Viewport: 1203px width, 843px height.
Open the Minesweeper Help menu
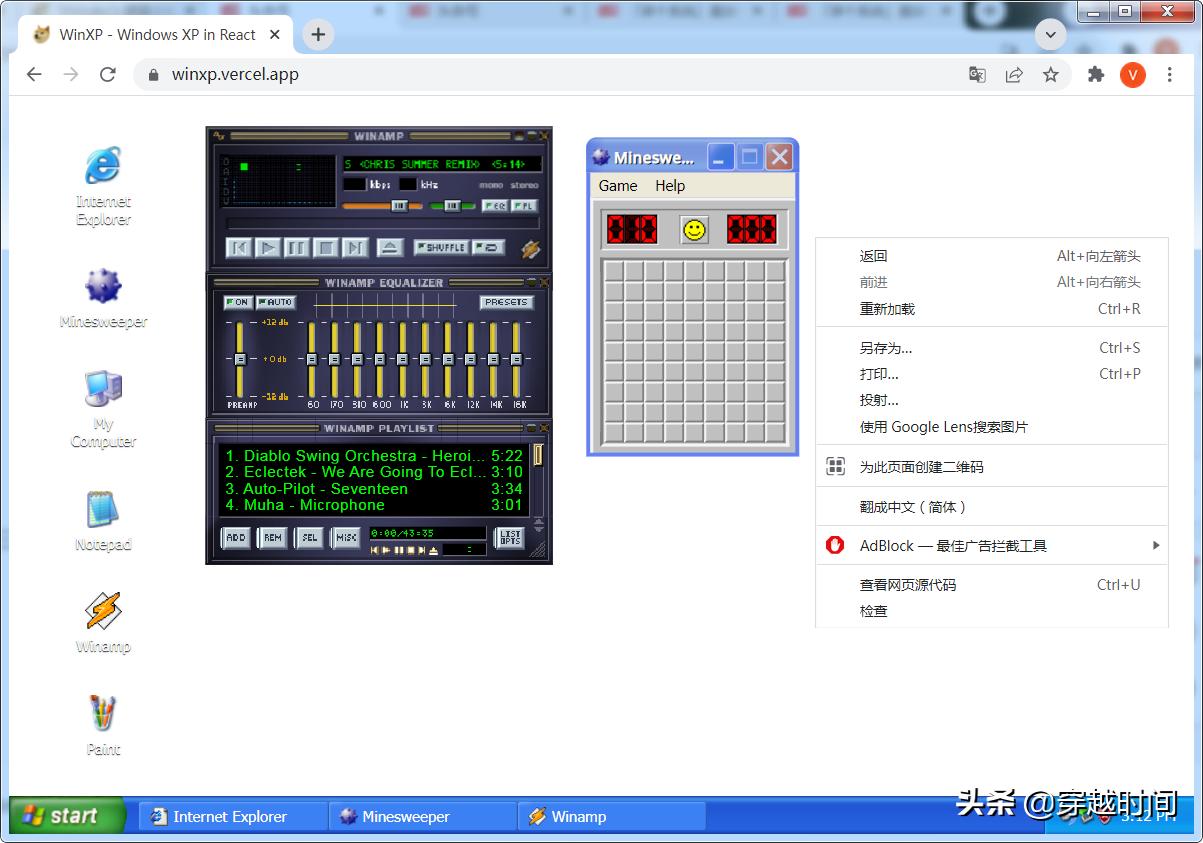pyautogui.click(x=670, y=186)
